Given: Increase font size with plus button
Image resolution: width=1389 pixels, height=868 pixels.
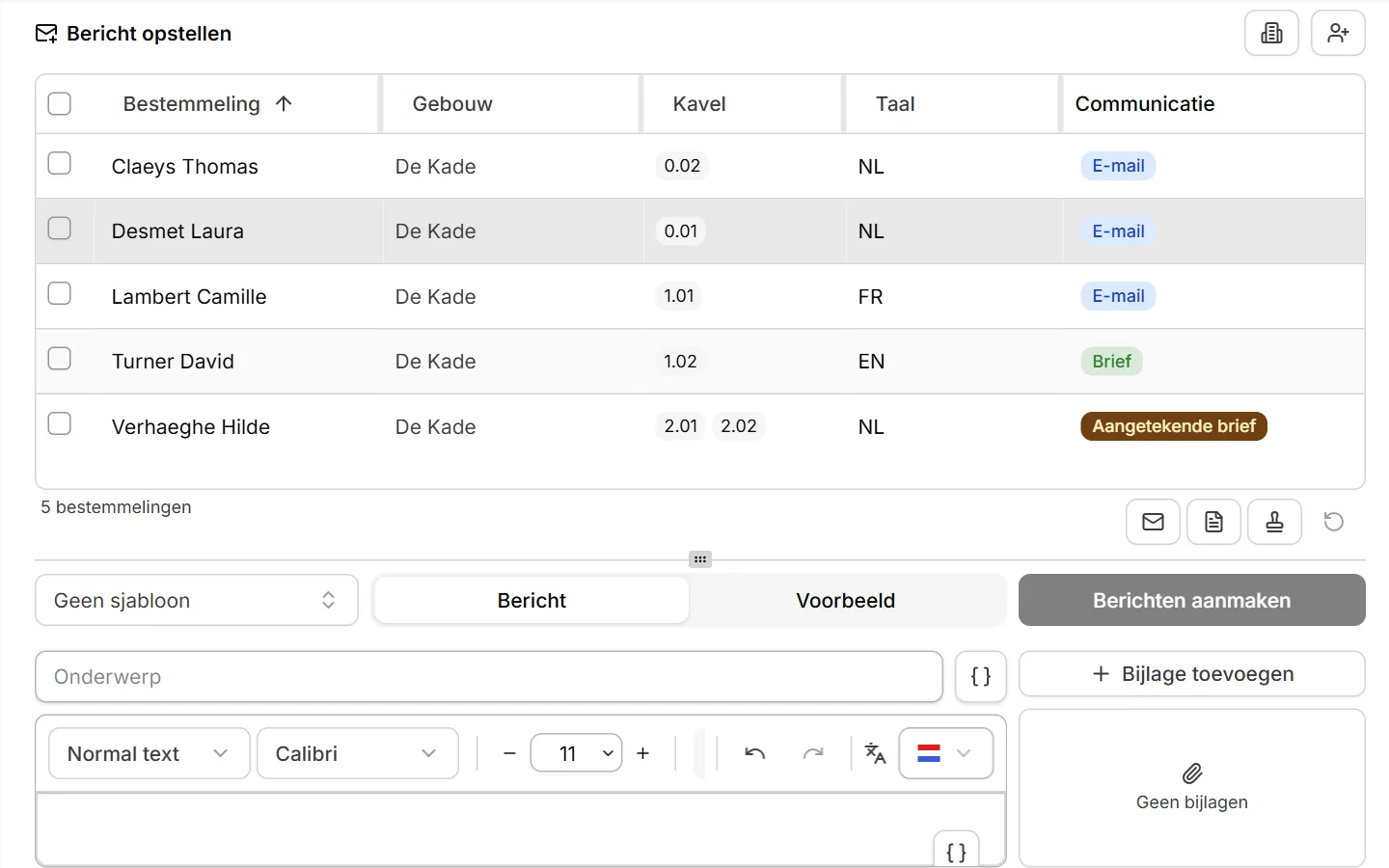Looking at the screenshot, I should (643, 753).
